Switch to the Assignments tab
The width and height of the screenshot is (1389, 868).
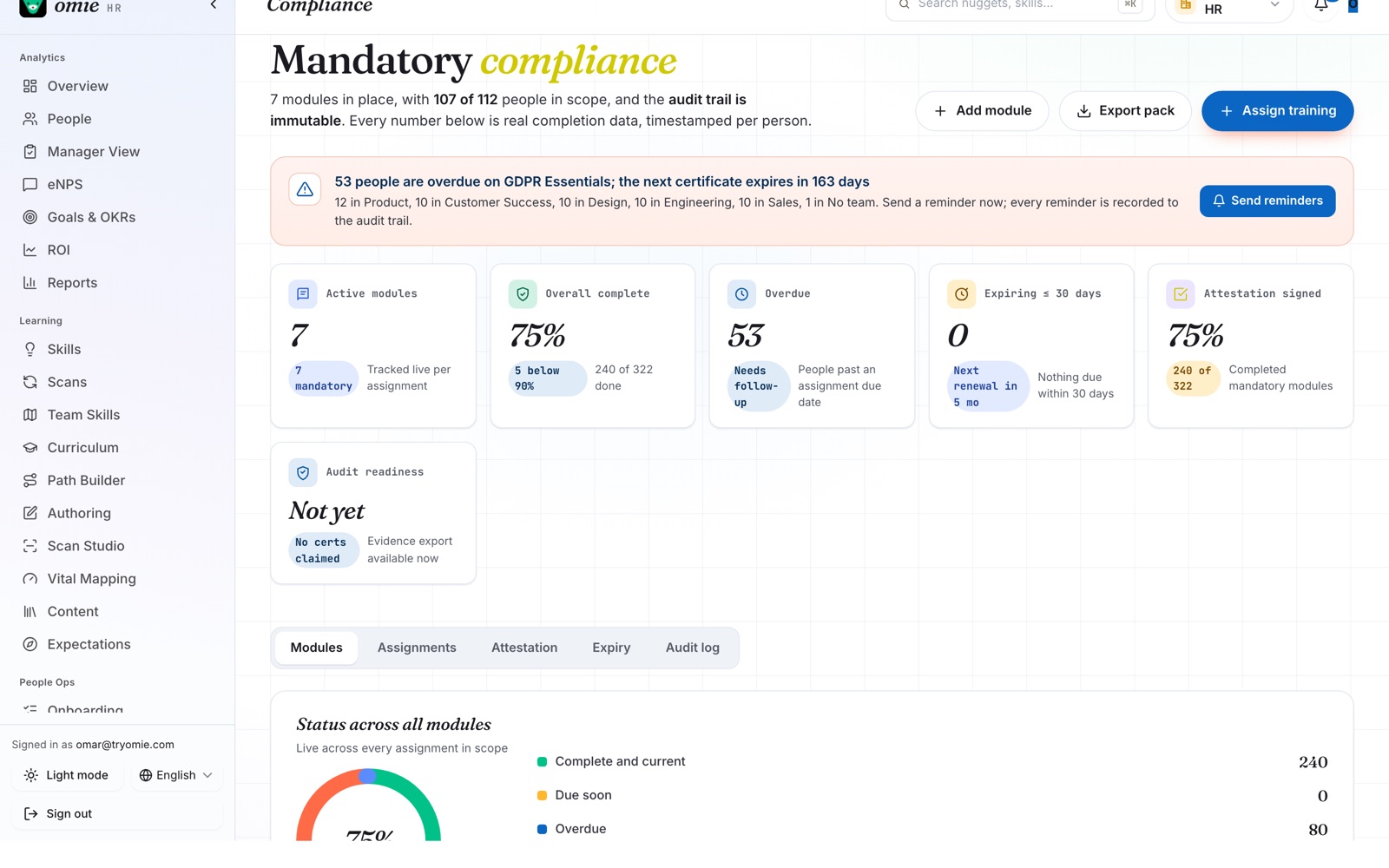coord(417,648)
